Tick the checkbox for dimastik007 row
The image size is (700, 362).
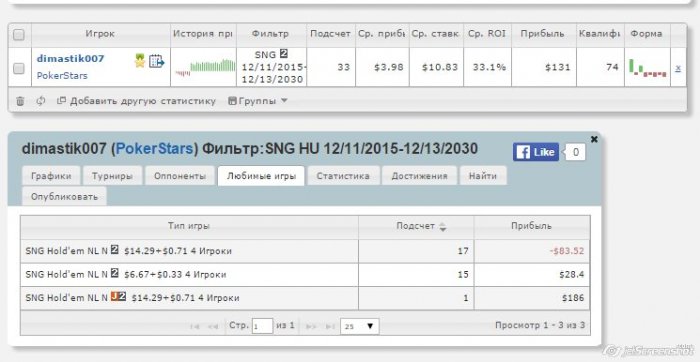[x=19, y=68]
